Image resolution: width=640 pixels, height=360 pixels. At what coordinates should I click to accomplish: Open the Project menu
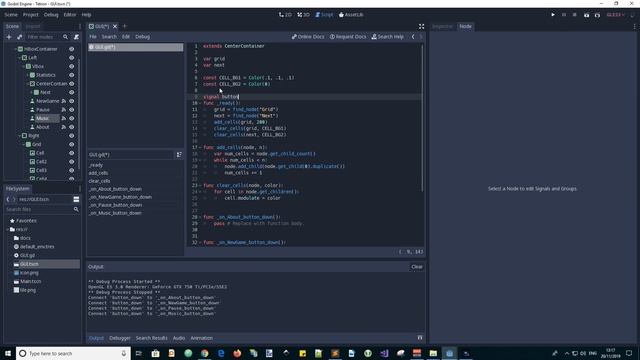coord(31,15)
